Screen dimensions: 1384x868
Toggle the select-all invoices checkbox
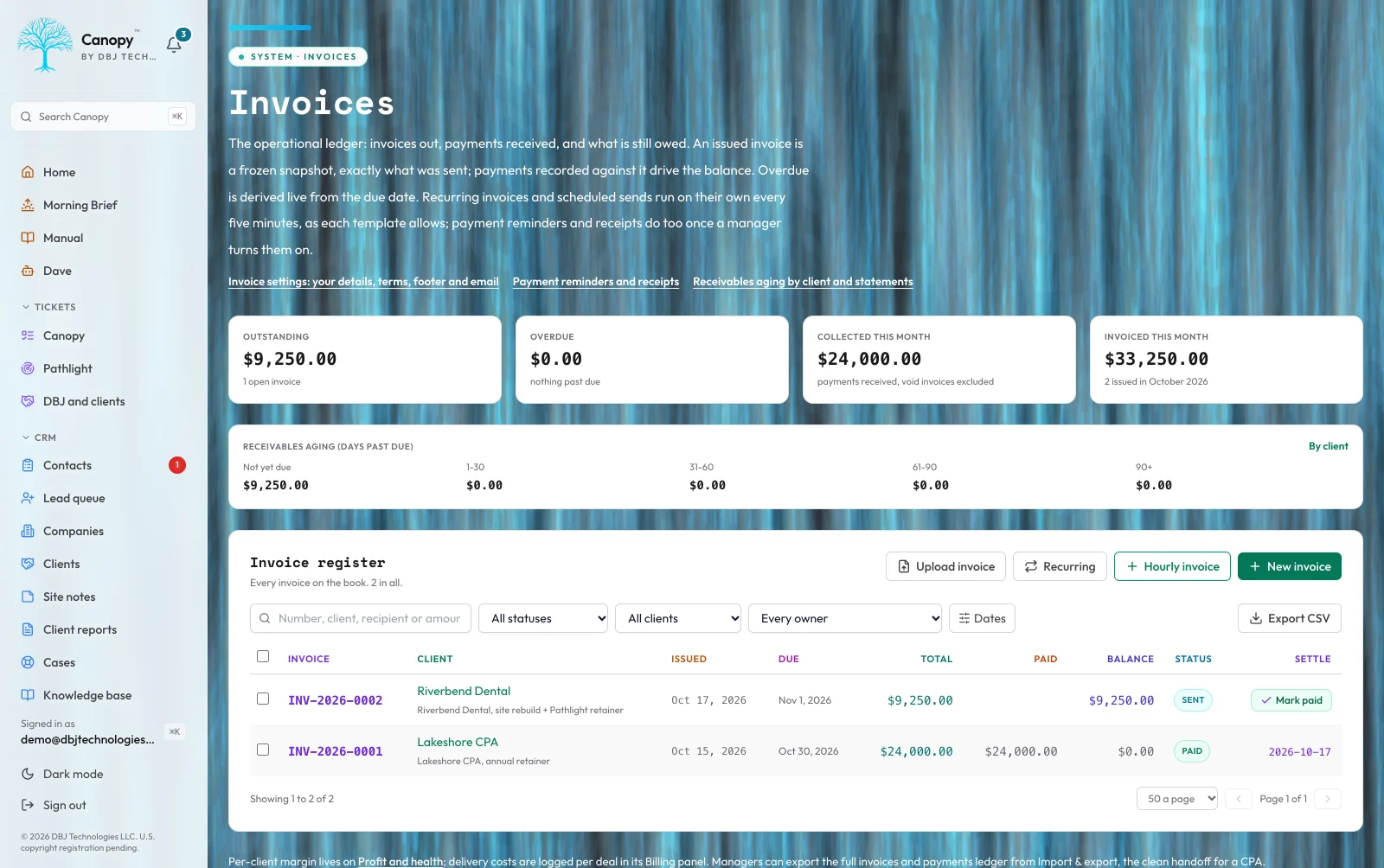tap(263, 656)
